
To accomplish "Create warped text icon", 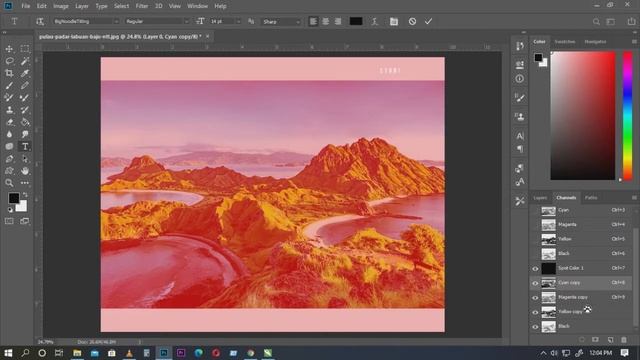I will pyautogui.click(x=375, y=21).
